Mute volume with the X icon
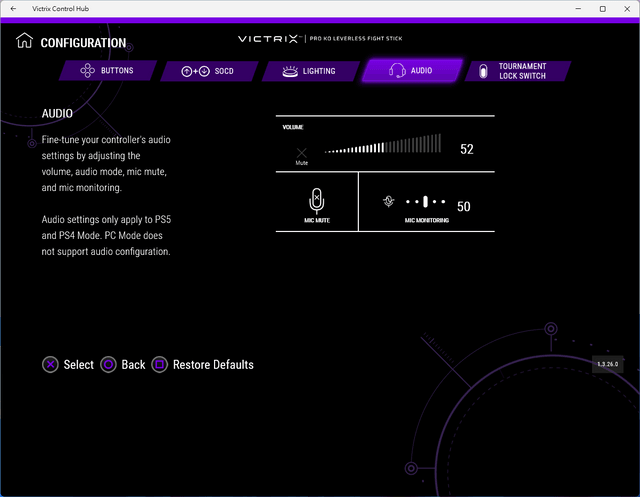The image size is (640, 497). [x=302, y=153]
